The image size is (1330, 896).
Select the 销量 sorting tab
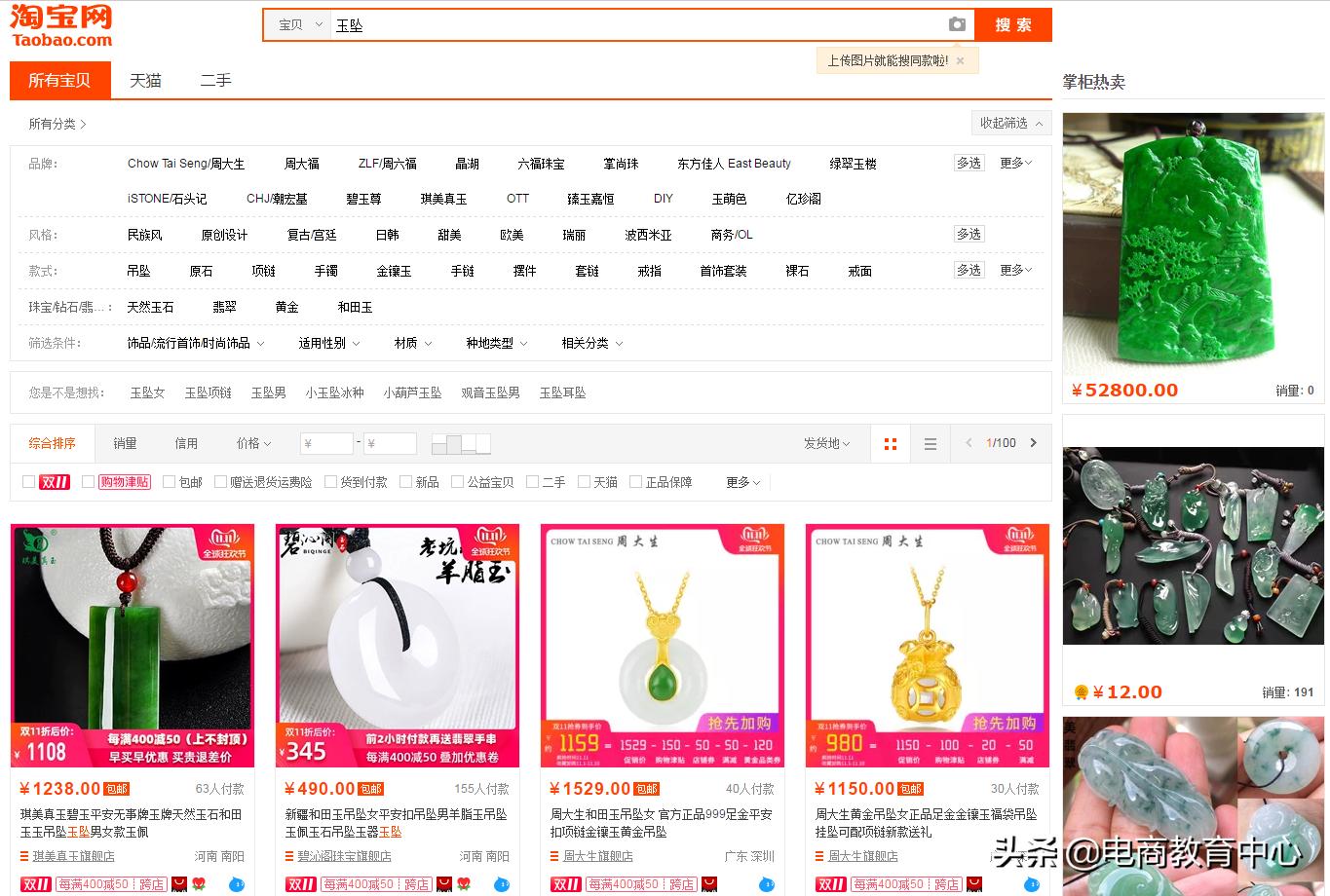pyautogui.click(x=125, y=443)
